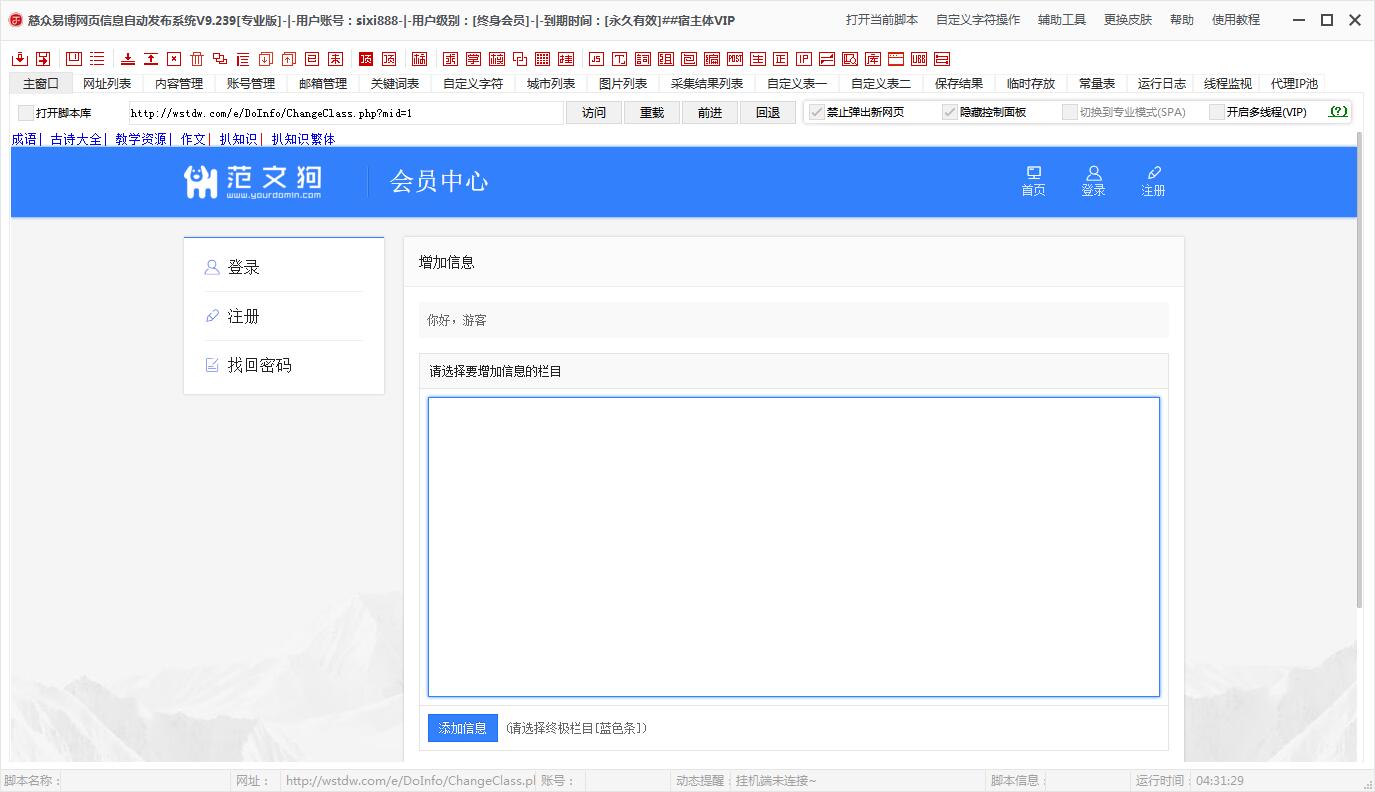The width and height of the screenshot is (1375, 792).
Task: Open 使用教程 menu
Action: [x=1236, y=20]
